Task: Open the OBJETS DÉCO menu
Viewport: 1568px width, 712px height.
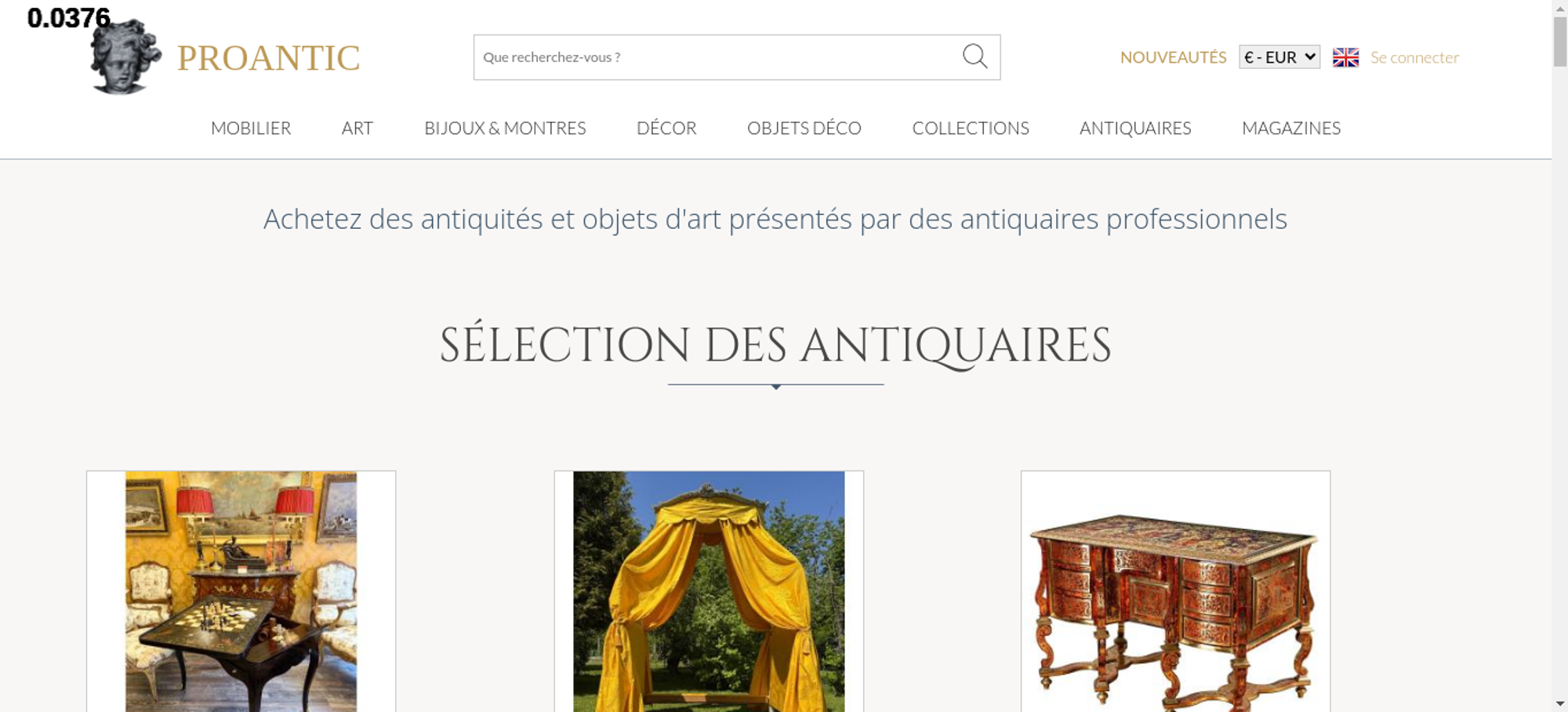Action: [804, 128]
